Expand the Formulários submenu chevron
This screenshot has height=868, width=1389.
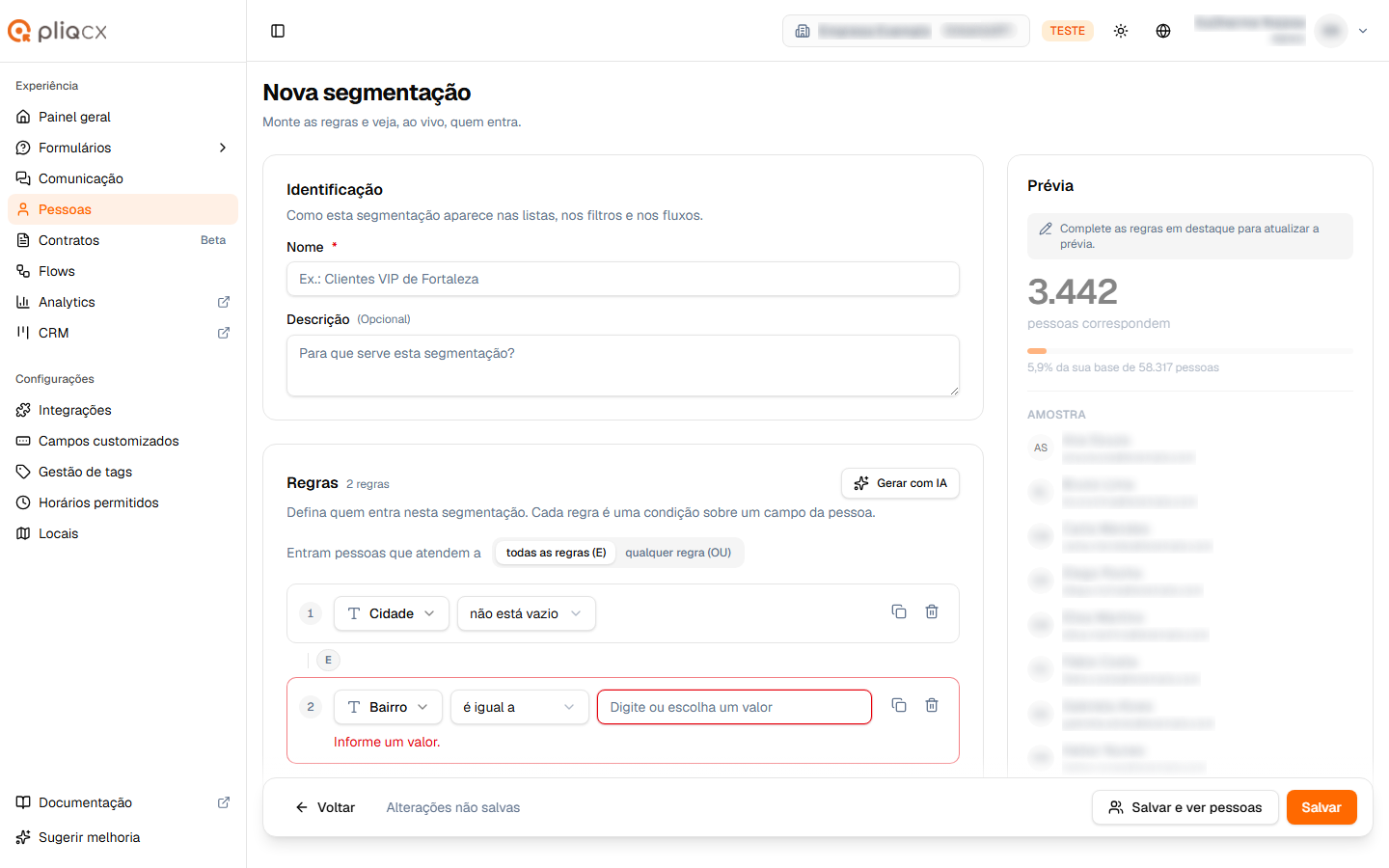pos(223,148)
